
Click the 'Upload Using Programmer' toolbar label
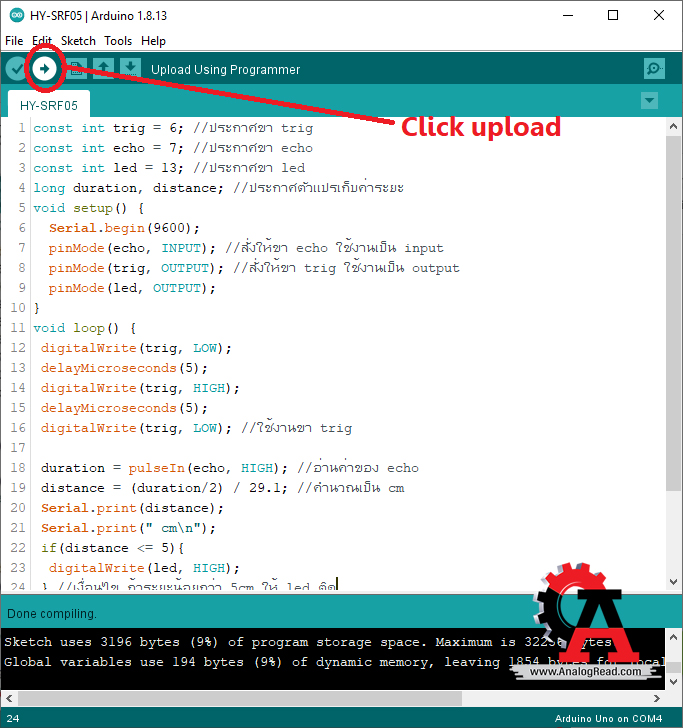click(226, 70)
